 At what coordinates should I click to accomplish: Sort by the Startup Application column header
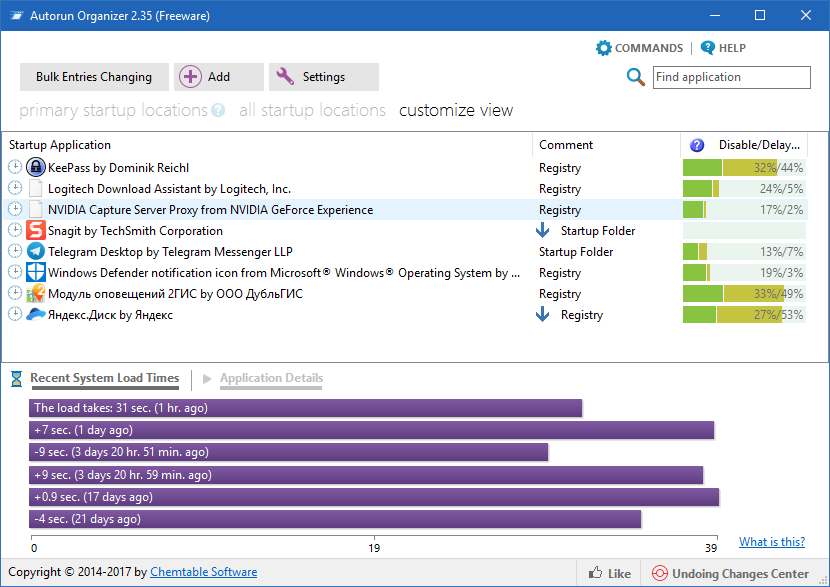coord(267,145)
